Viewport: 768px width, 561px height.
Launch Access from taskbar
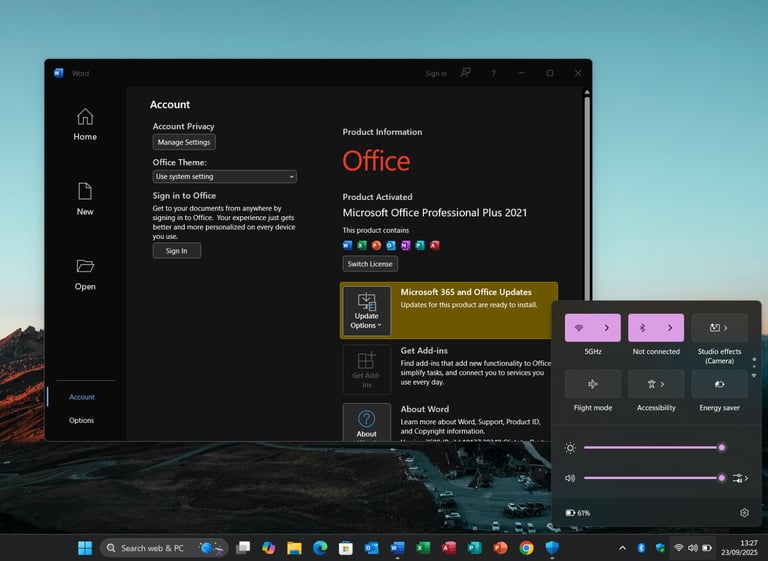pos(449,548)
